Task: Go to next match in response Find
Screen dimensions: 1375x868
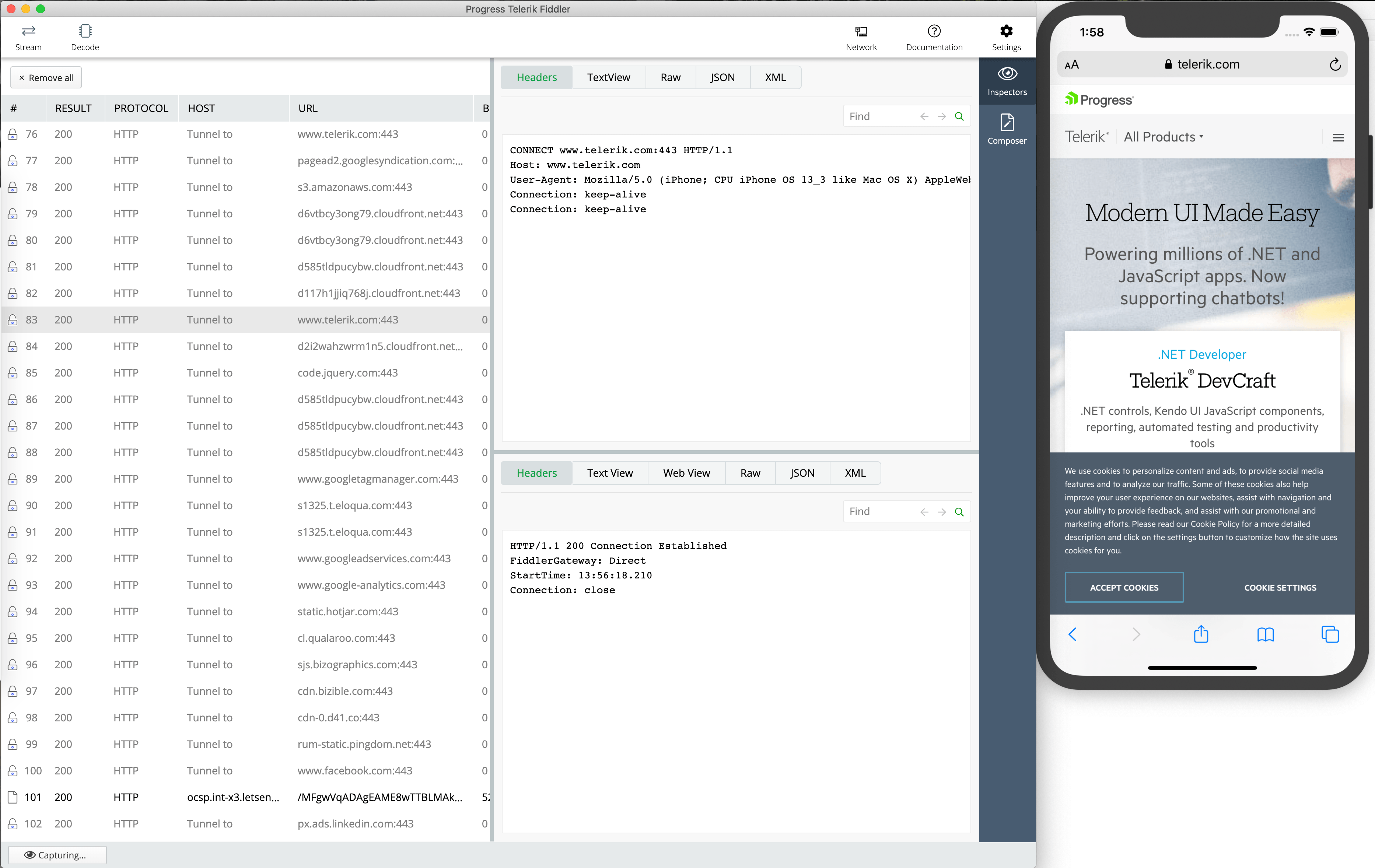Action: click(942, 512)
